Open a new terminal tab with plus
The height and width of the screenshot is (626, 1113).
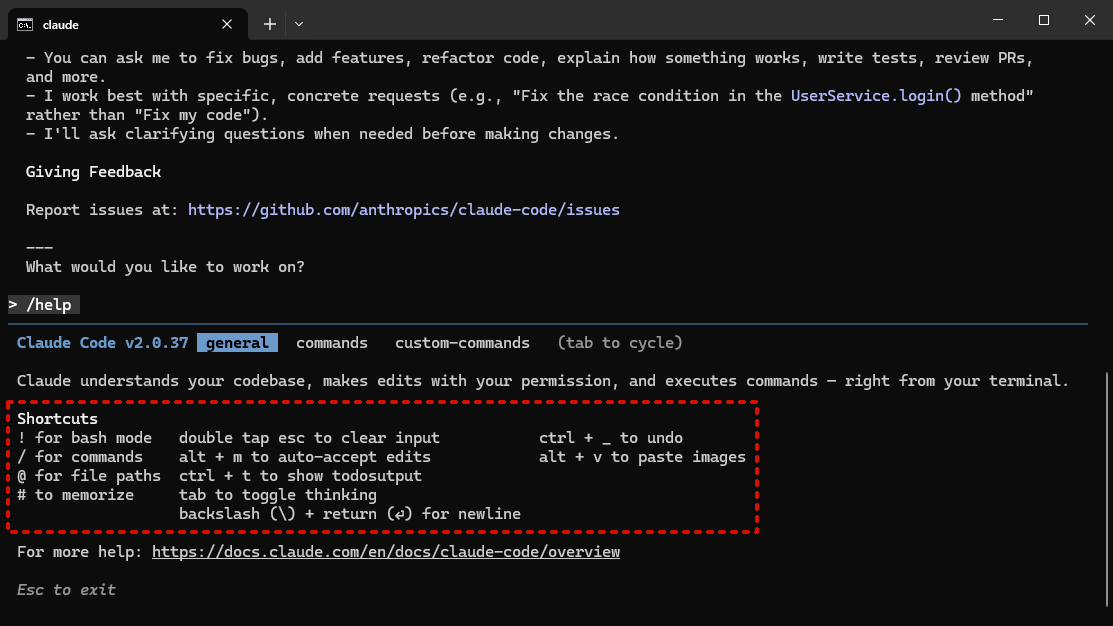[x=270, y=24]
